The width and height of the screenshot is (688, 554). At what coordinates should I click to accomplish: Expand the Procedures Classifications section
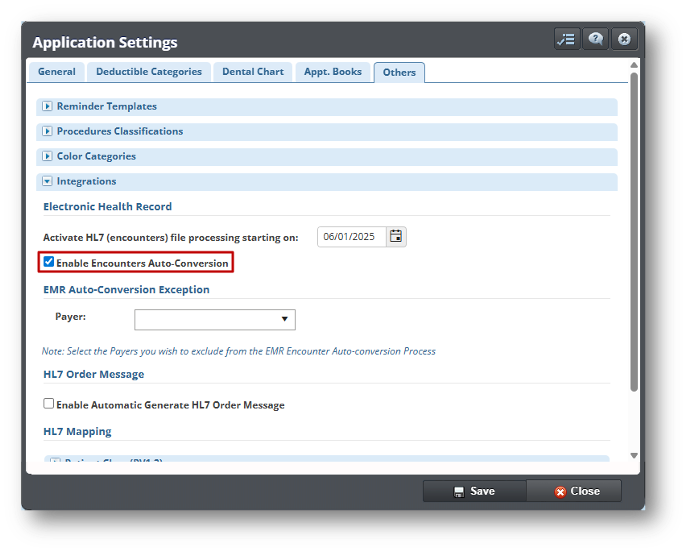tap(47, 131)
